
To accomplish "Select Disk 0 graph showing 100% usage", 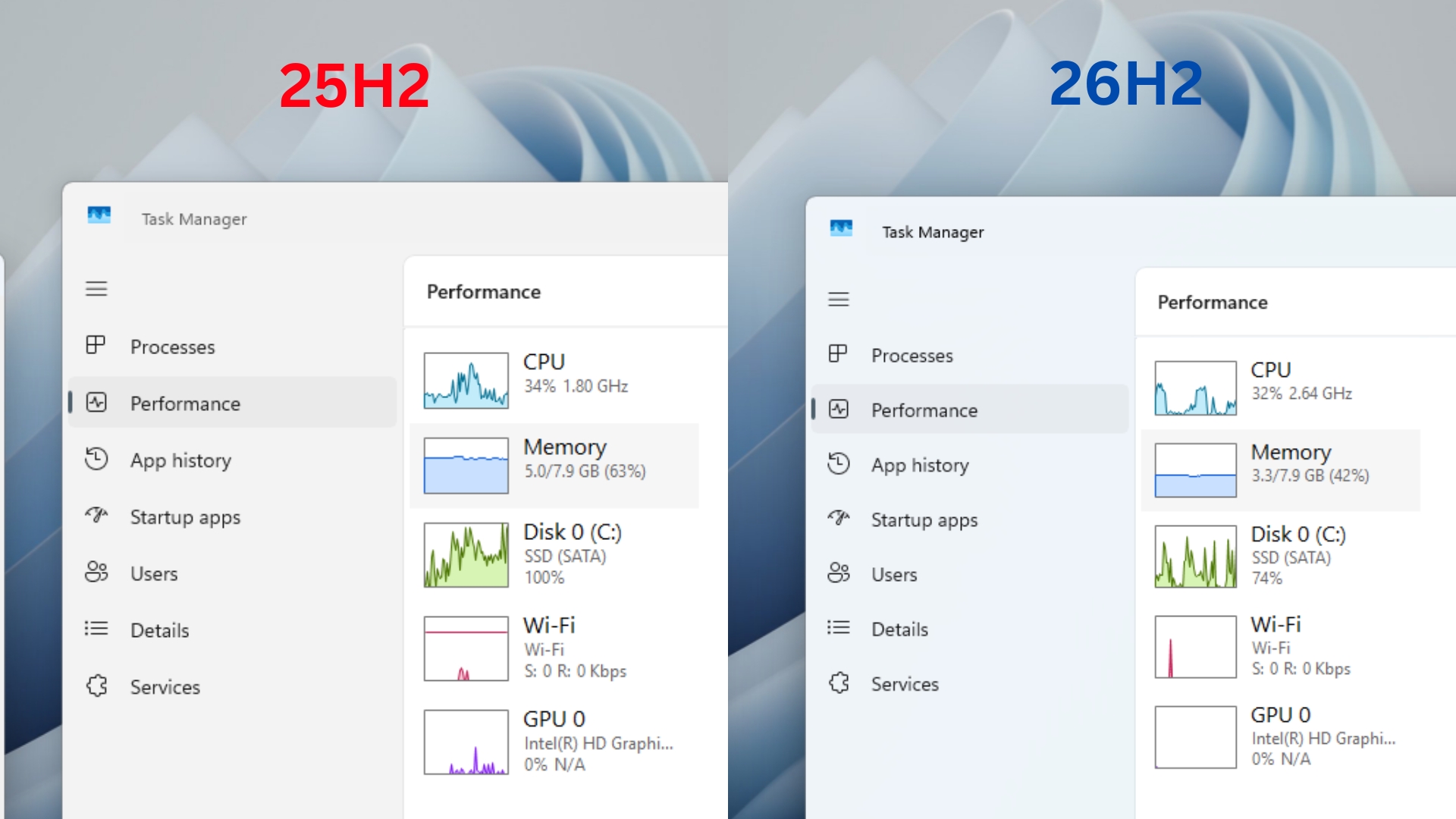I will pos(466,555).
